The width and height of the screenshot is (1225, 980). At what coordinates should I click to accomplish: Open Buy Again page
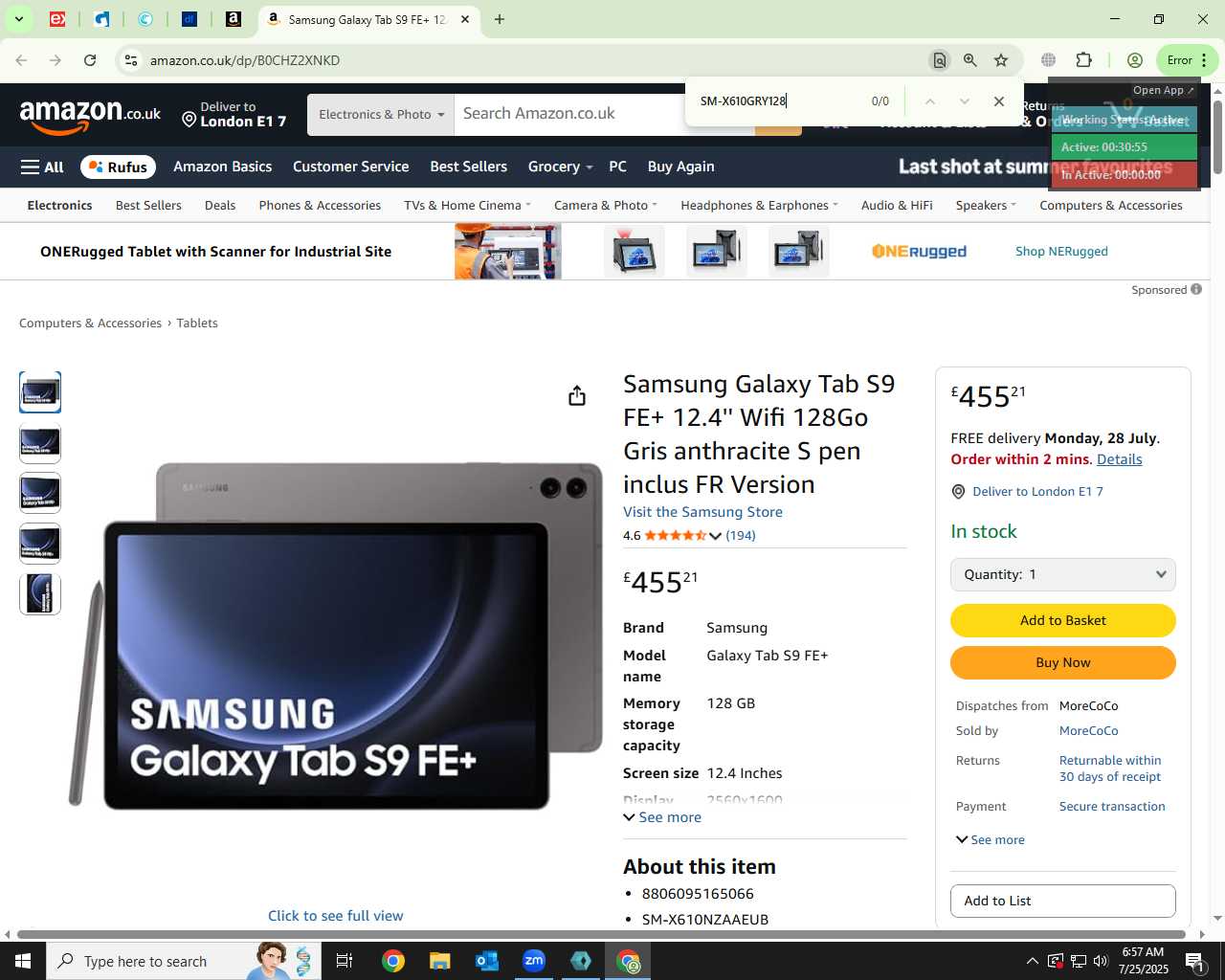680,167
